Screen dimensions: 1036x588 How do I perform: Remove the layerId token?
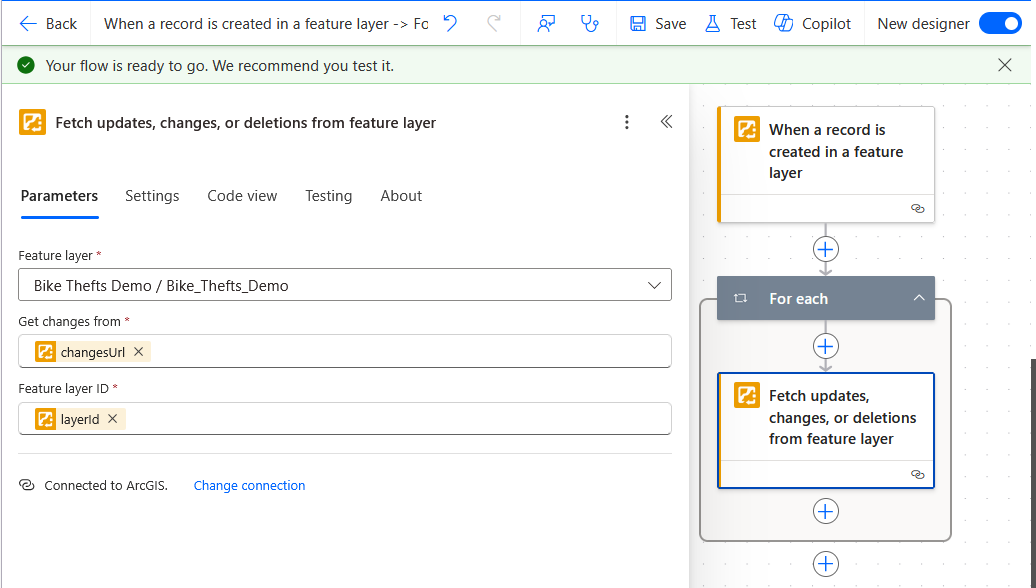click(x=113, y=418)
